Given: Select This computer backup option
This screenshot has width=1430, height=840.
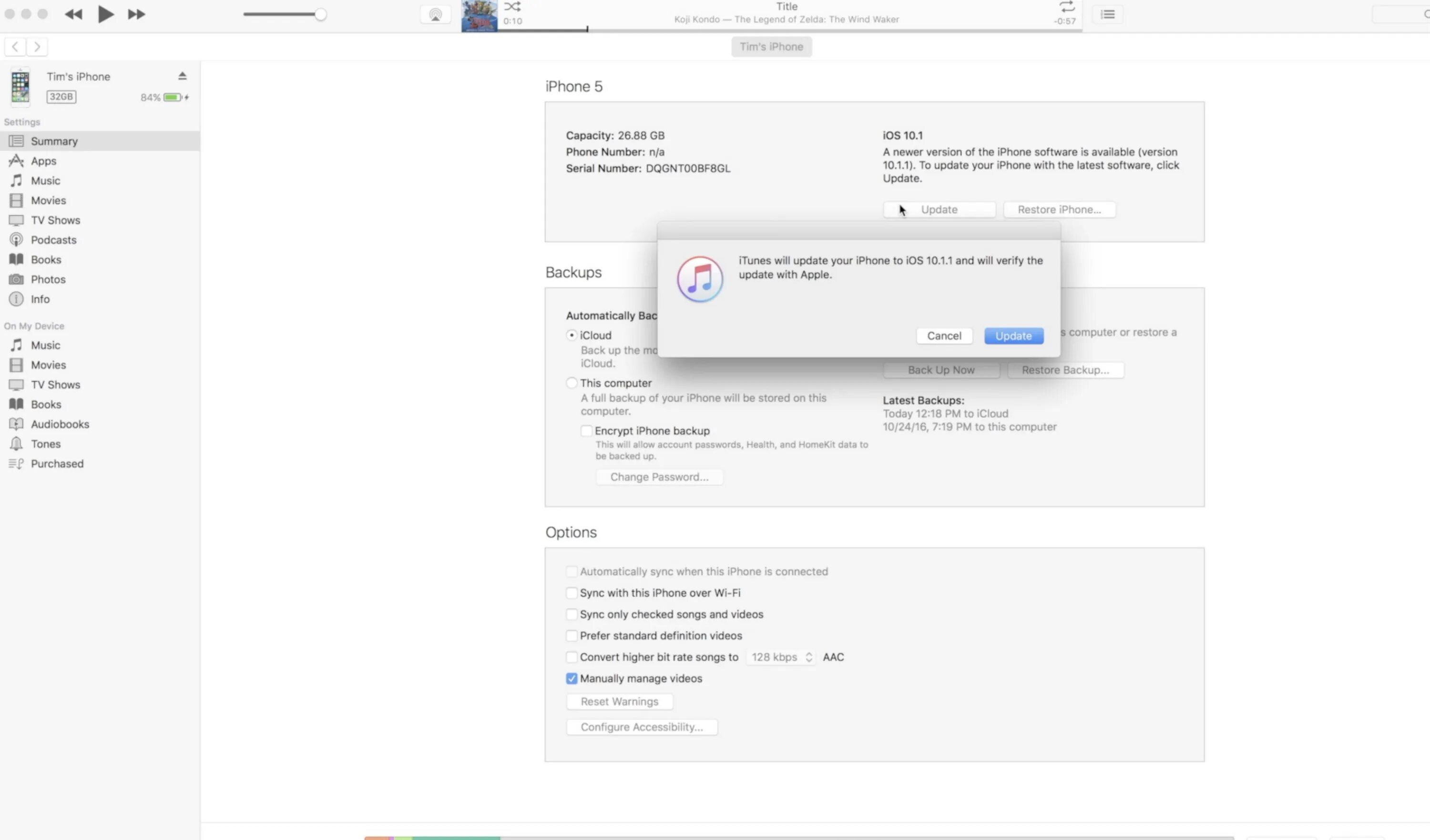Looking at the screenshot, I should pyautogui.click(x=572, y=383).
